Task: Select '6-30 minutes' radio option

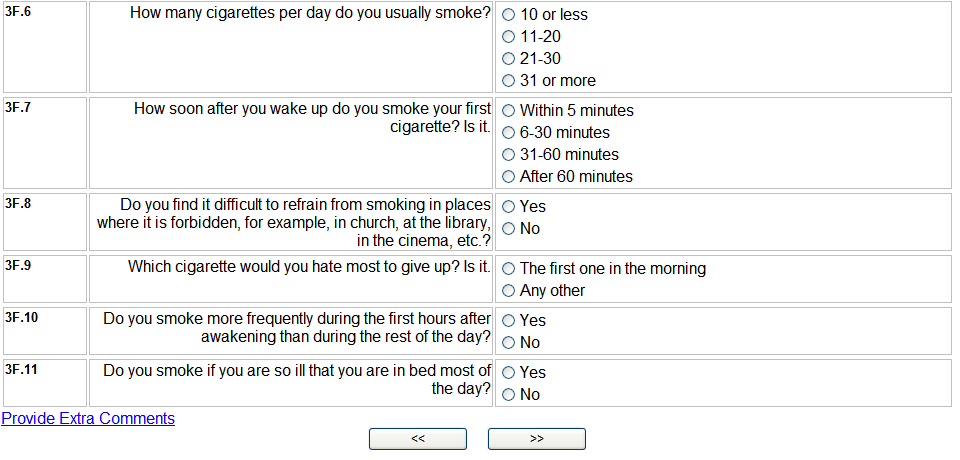Action: pos(508,133)
